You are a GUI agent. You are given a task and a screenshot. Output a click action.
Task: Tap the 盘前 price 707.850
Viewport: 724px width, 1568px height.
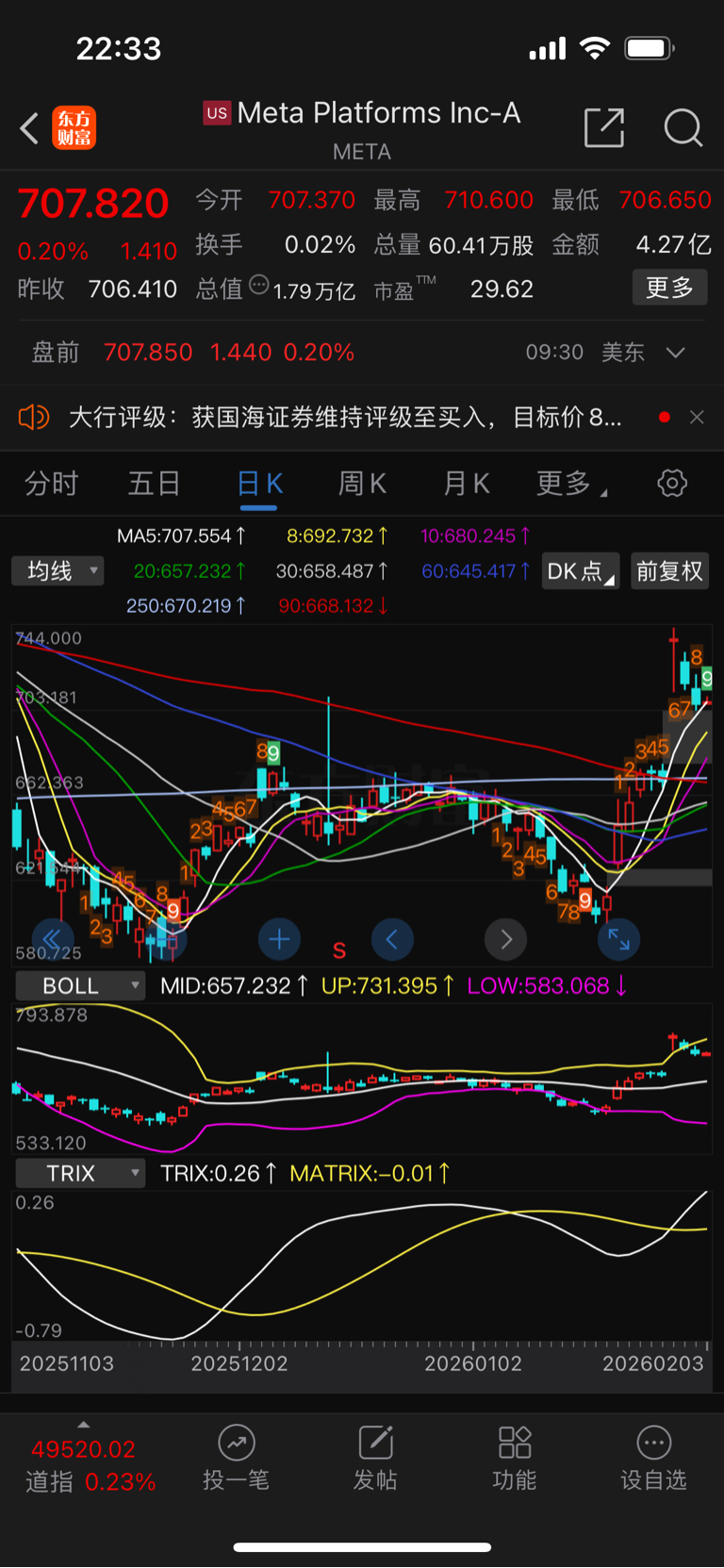148,353
